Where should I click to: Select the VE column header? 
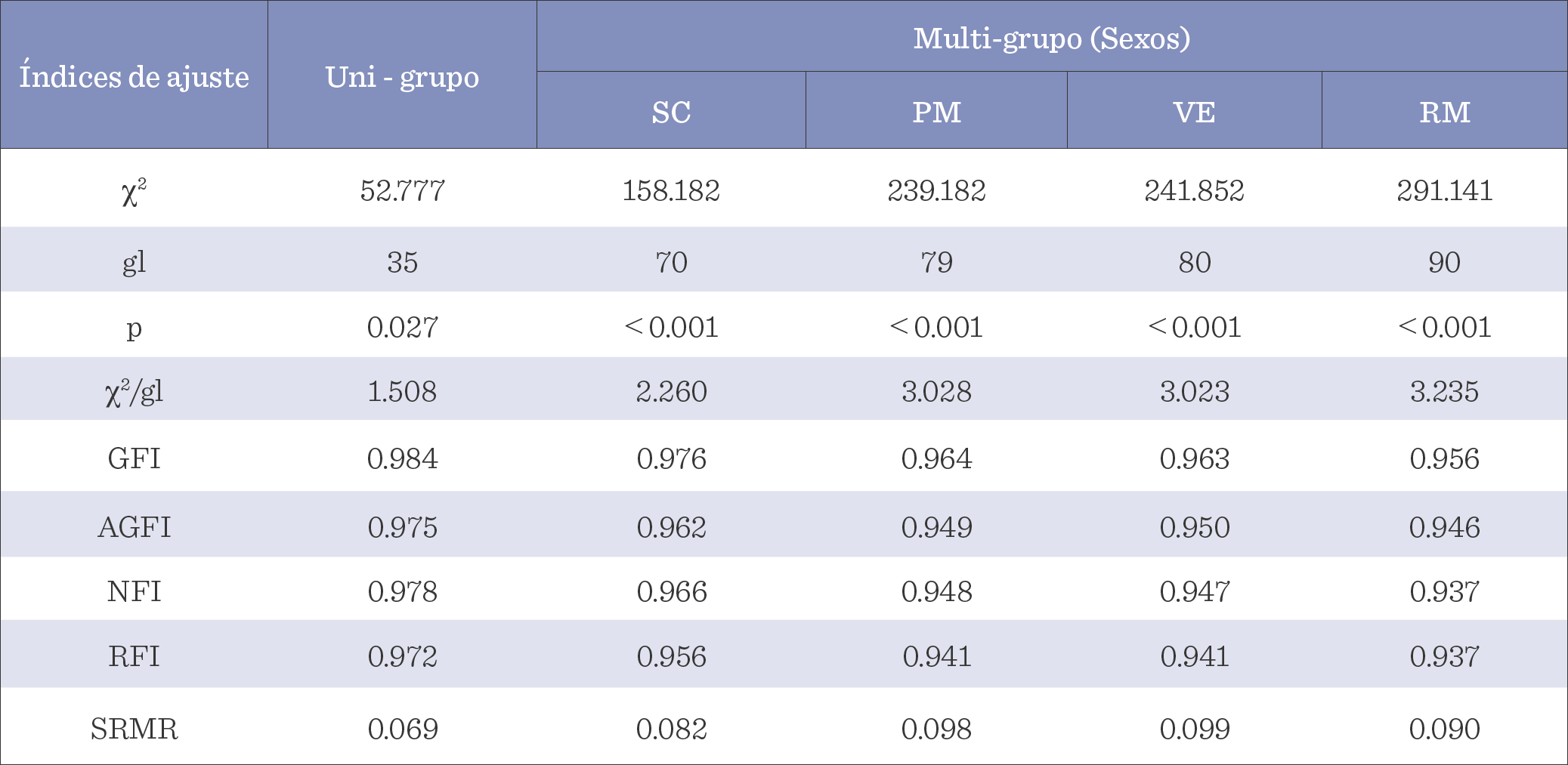1194,113
